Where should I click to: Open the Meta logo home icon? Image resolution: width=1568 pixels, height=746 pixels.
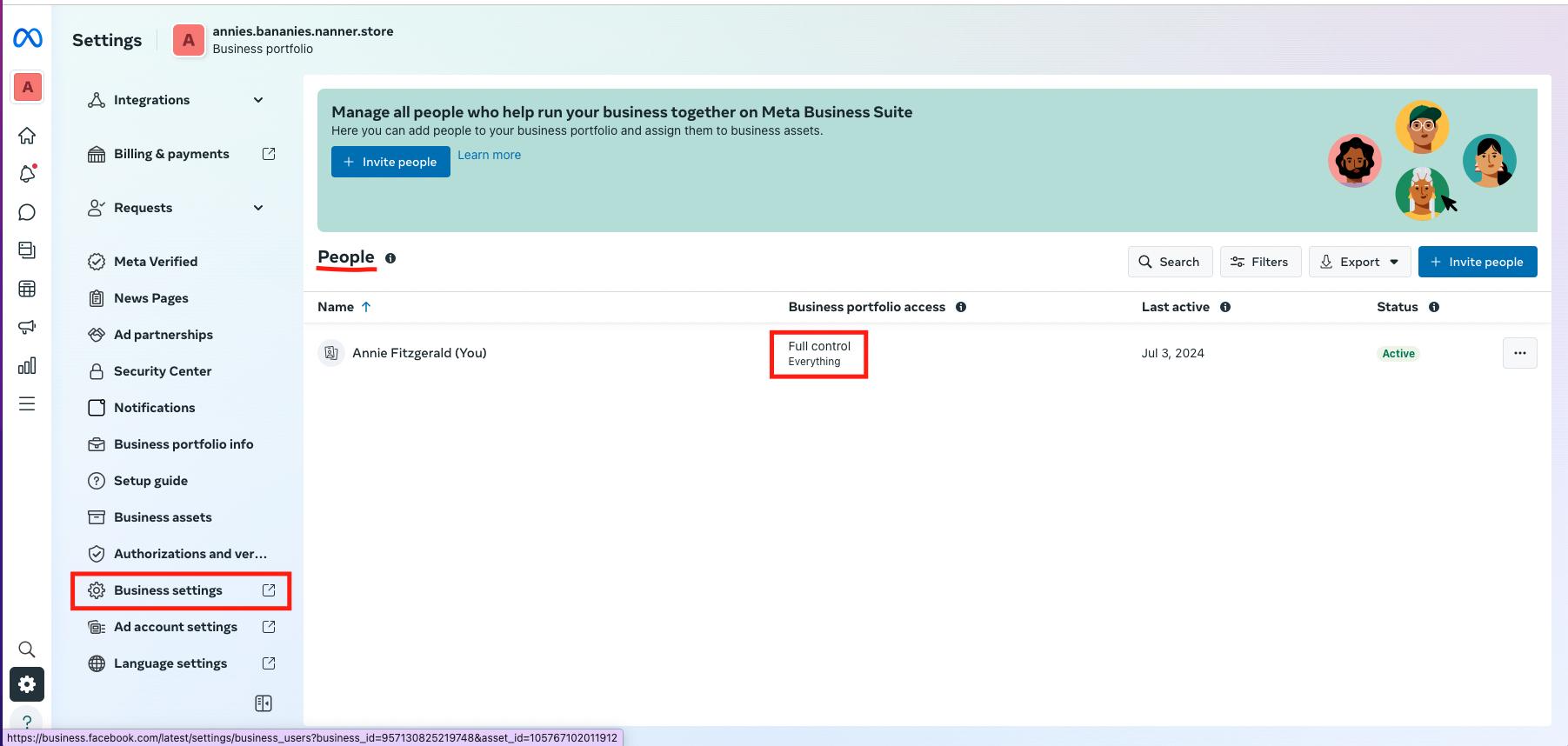tap(28, 38)
